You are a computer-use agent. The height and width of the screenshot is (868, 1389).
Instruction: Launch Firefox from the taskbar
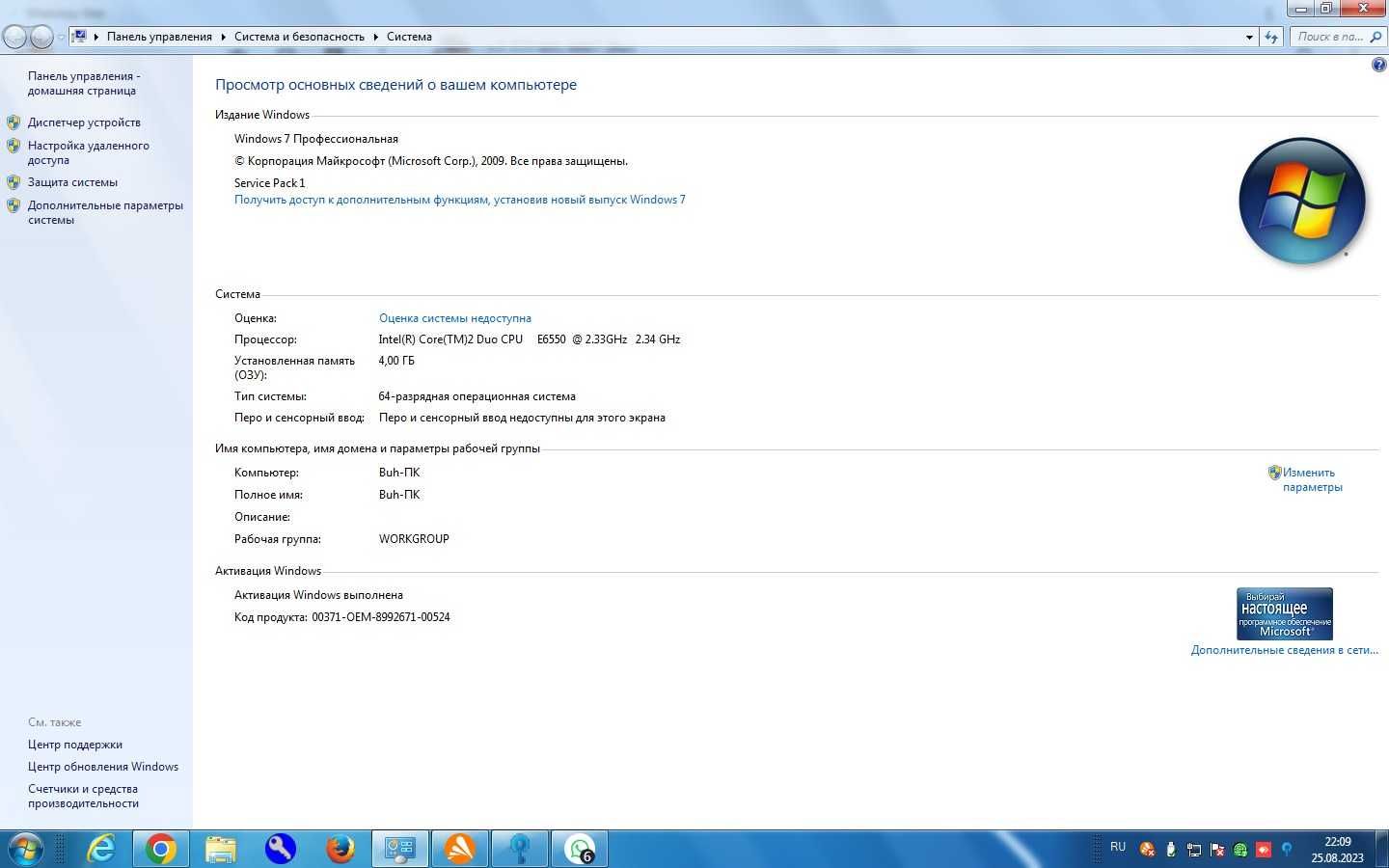tap(340, 849)
